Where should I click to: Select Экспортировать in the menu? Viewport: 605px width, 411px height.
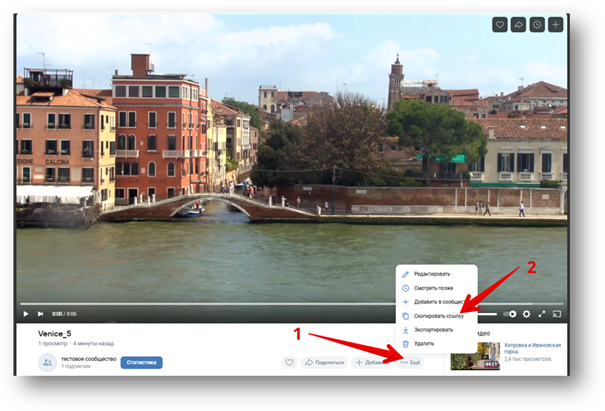tap(437, 330)
